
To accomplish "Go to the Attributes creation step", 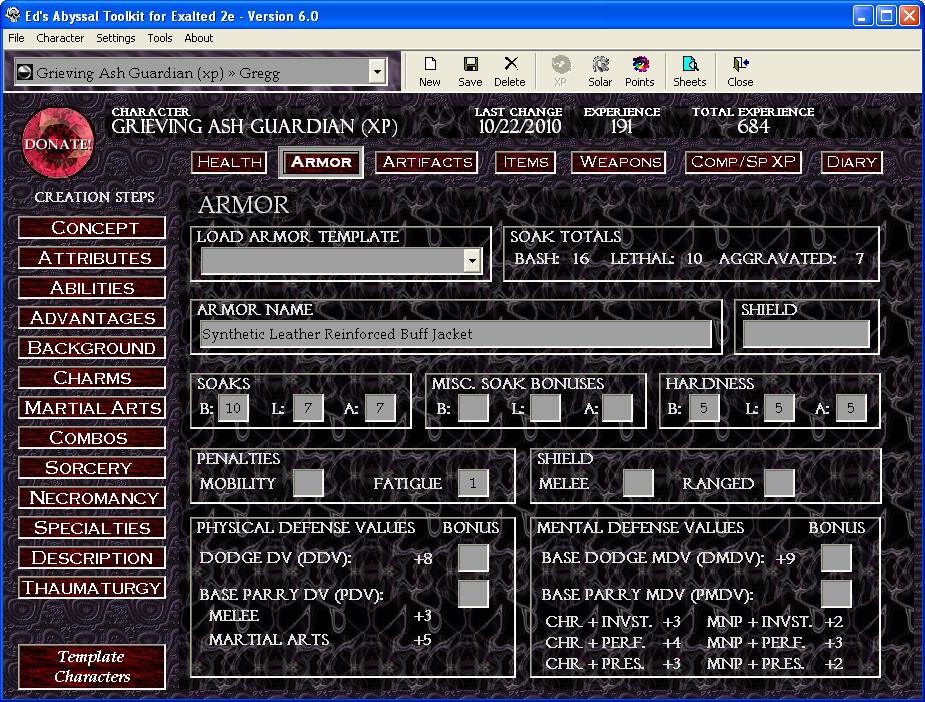I will [92, 258].
